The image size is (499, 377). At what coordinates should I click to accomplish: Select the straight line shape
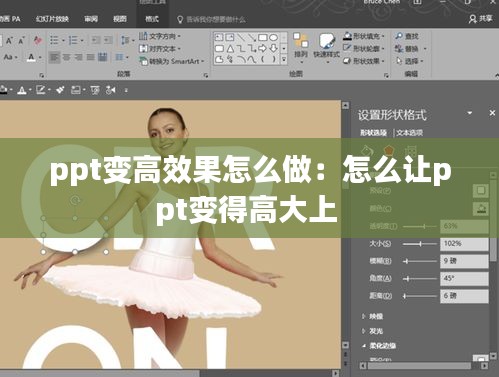pyautogui.click(x=241, y=37)
